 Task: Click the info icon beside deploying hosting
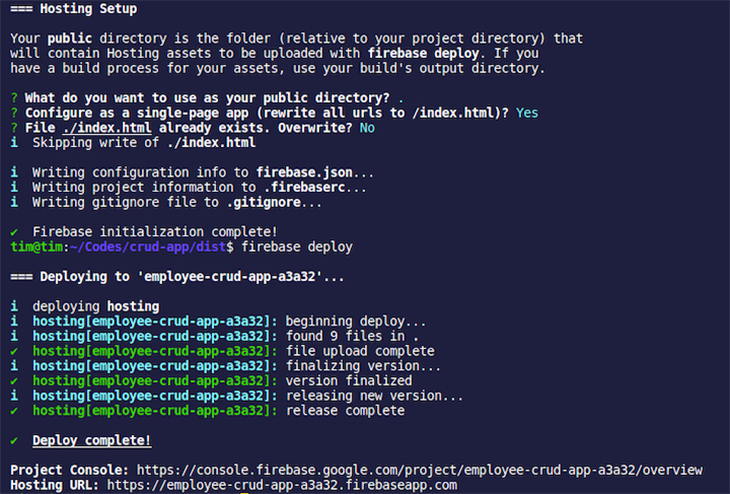(x=14, y=306)
